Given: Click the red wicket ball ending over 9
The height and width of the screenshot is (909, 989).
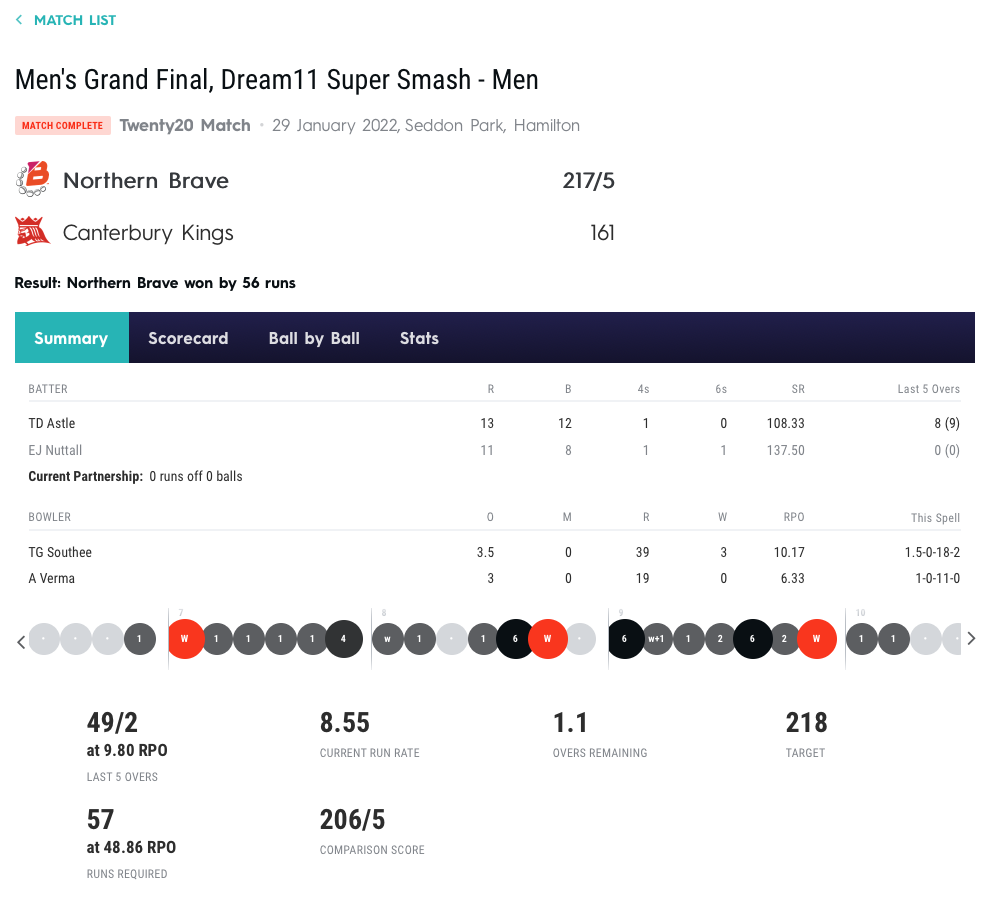Looking at the screenshot, I should tap(816, 639).
